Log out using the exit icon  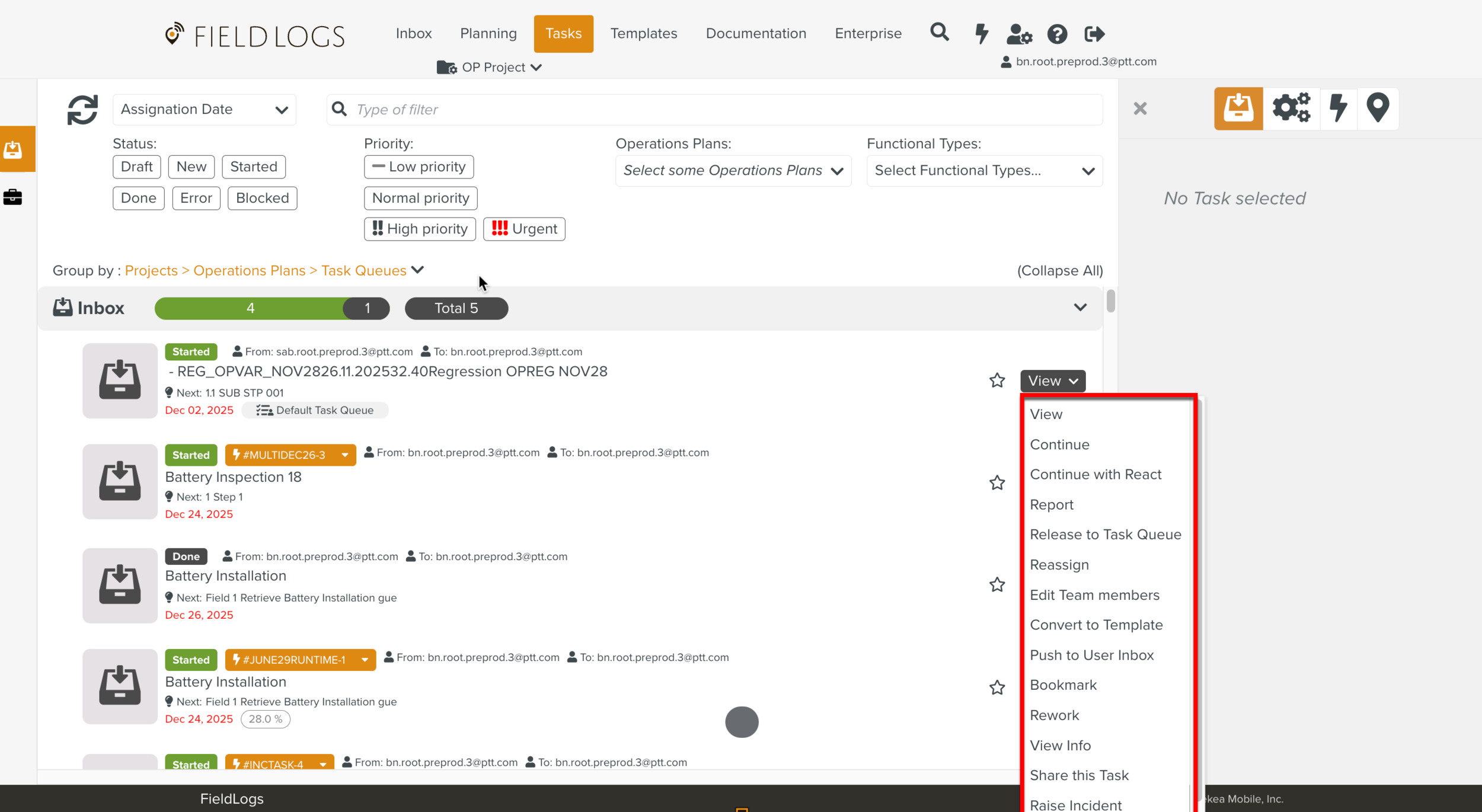point(1095,34)
